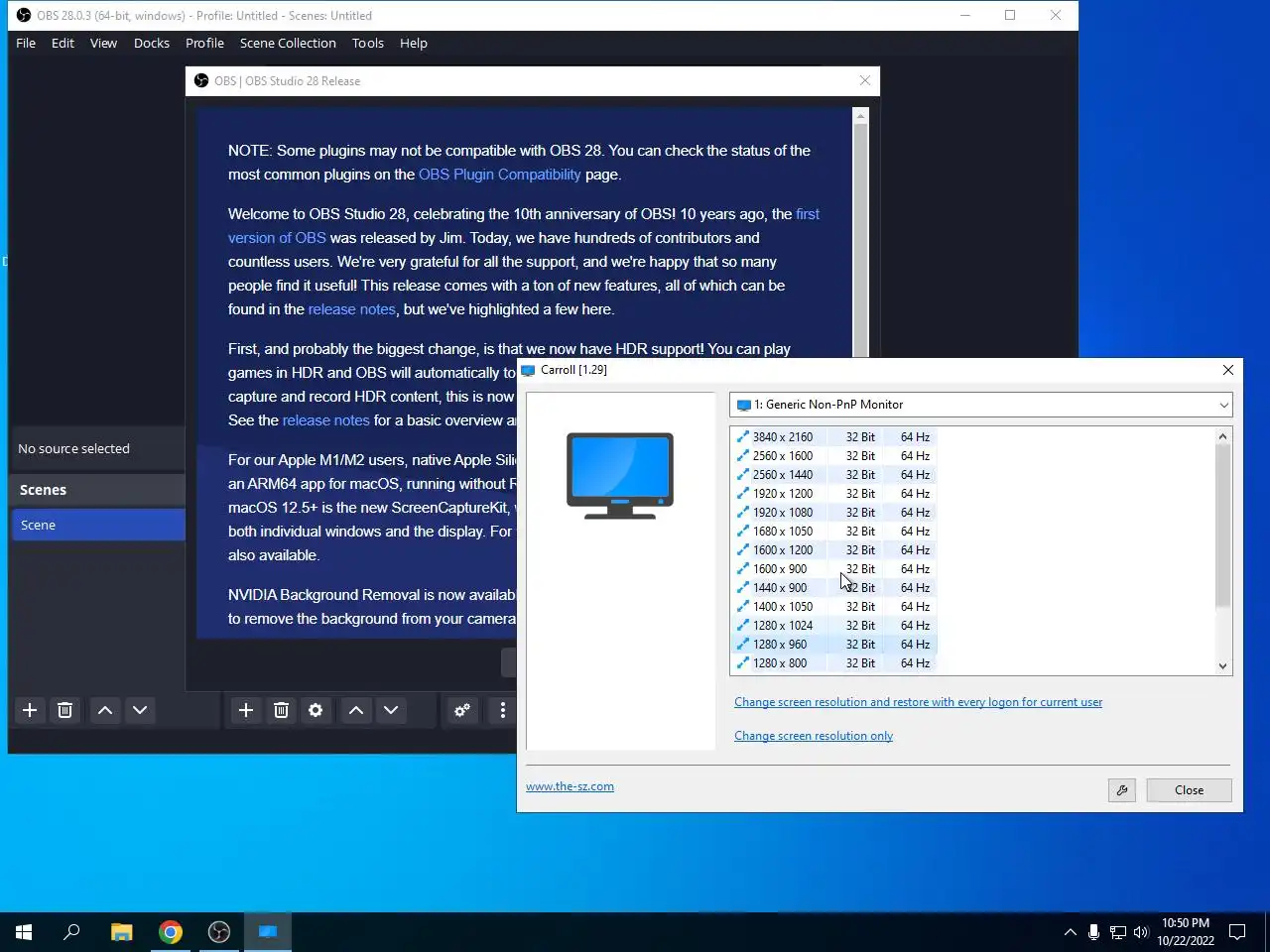Select 1920 x 1200 resolution
This screenshot has height=952, width=1270.
coord(833,494)
